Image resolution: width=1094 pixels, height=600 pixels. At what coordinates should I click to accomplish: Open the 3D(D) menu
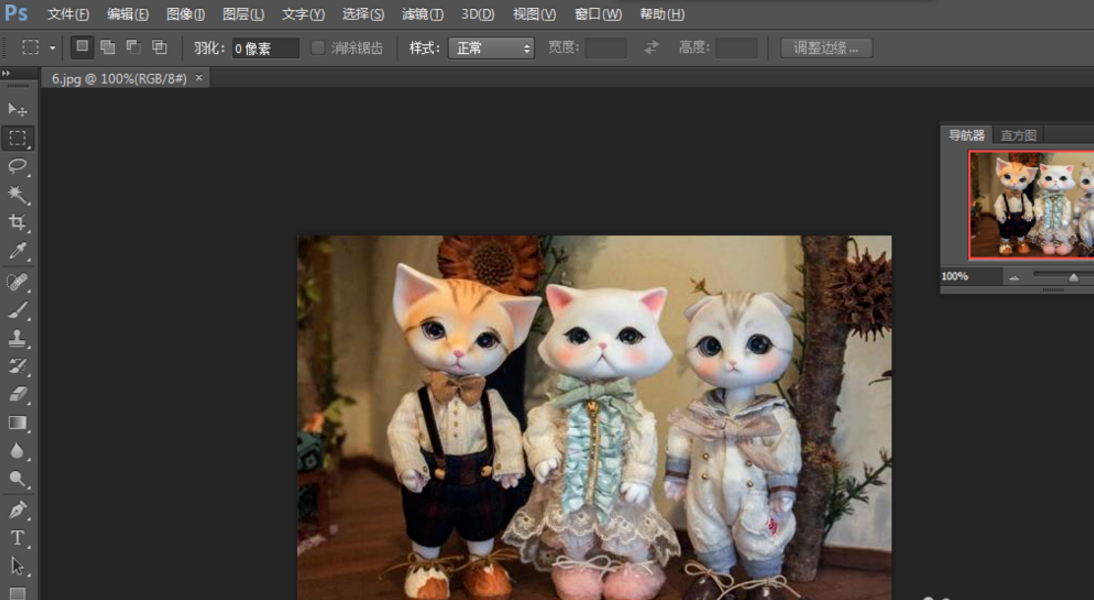tap(477, 14)
